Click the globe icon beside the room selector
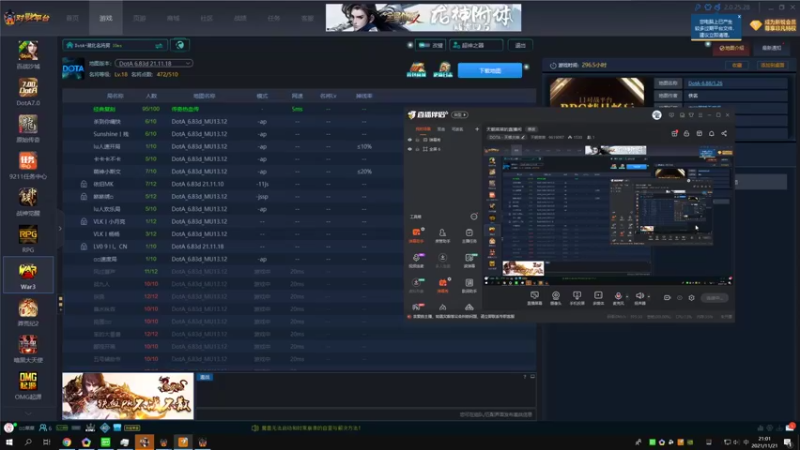Image resolution: width=800 pixels, height=450 pixels. pos(180,45)
